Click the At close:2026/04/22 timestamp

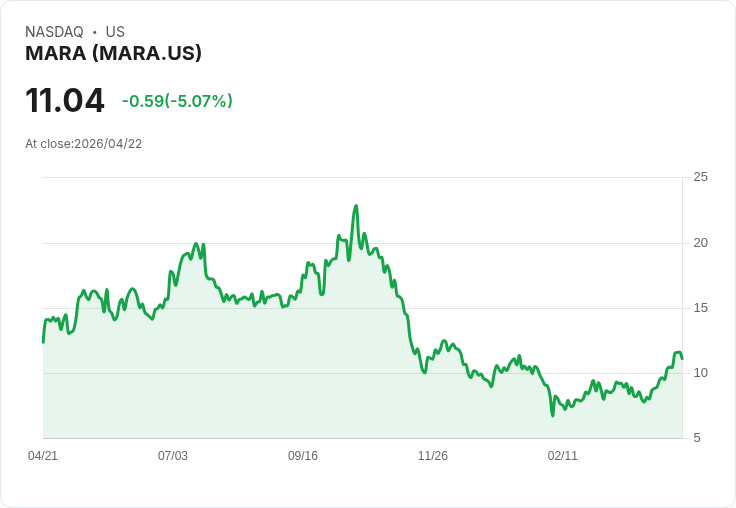coord(84,144)
